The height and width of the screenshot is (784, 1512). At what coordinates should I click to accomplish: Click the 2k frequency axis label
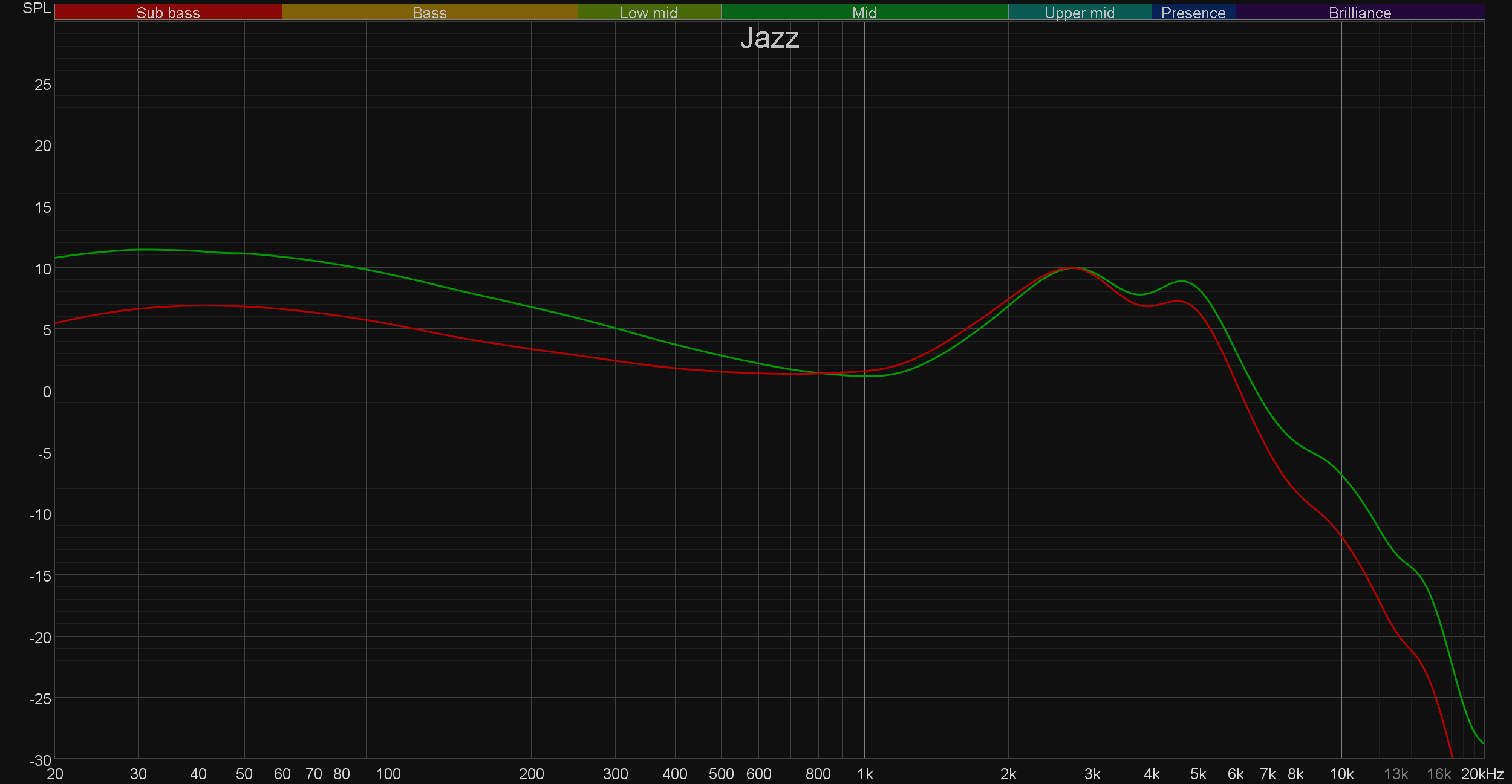(x=1008, y=774)
